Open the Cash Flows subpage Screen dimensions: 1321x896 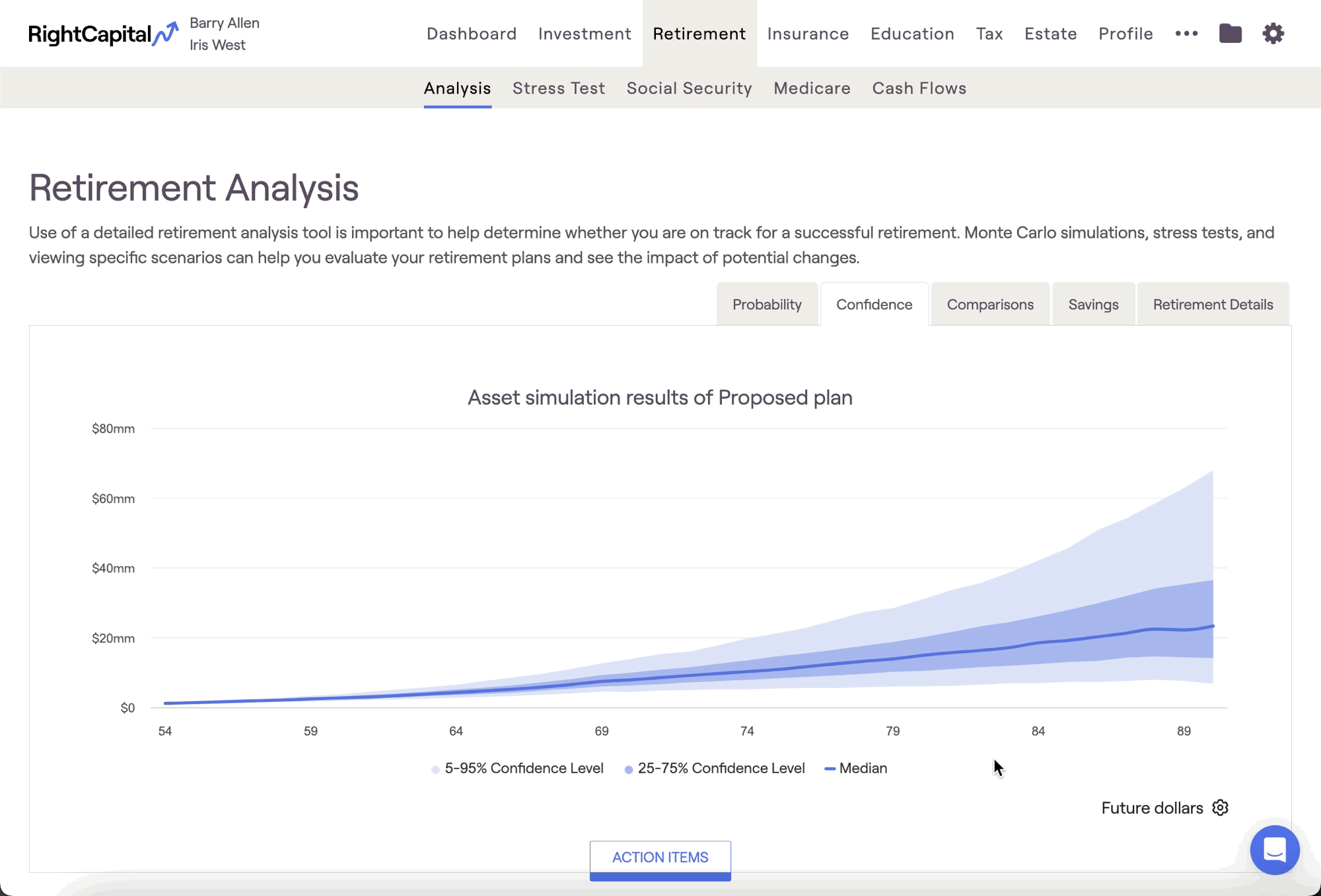coord(919,88)
